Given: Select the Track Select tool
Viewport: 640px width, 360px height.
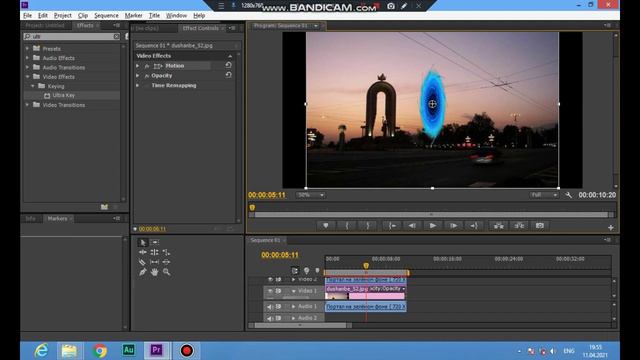Looking at the screenshot, I should [x=155, y=242].
